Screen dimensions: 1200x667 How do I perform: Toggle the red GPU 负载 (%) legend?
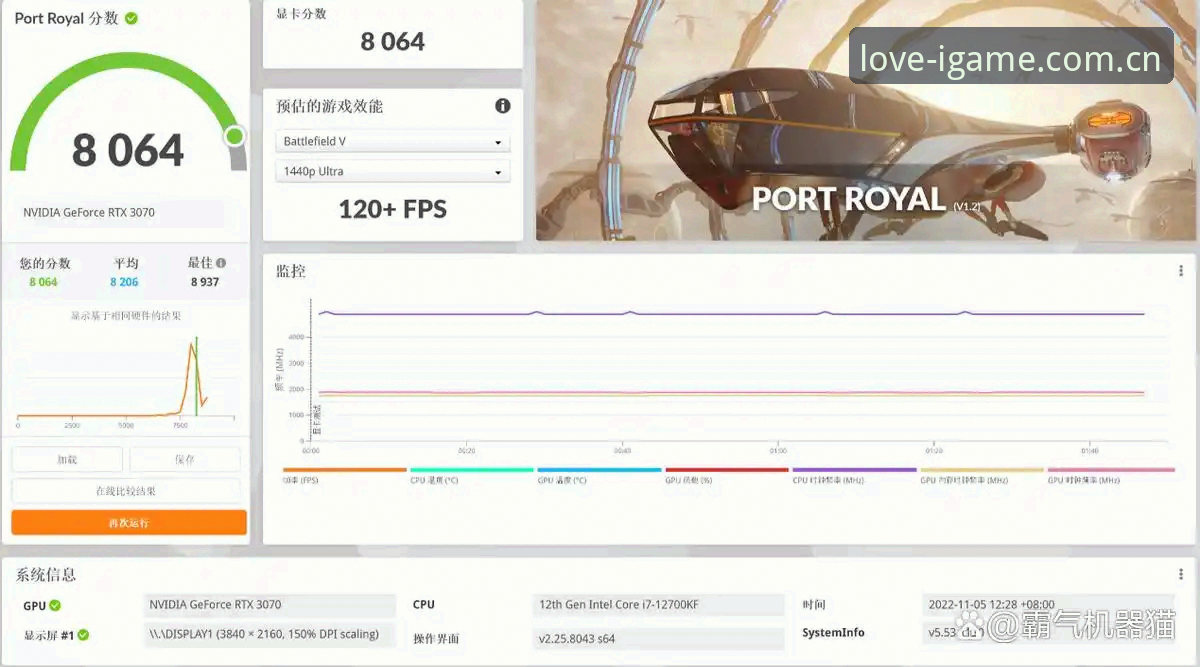(x=727, y=476)
